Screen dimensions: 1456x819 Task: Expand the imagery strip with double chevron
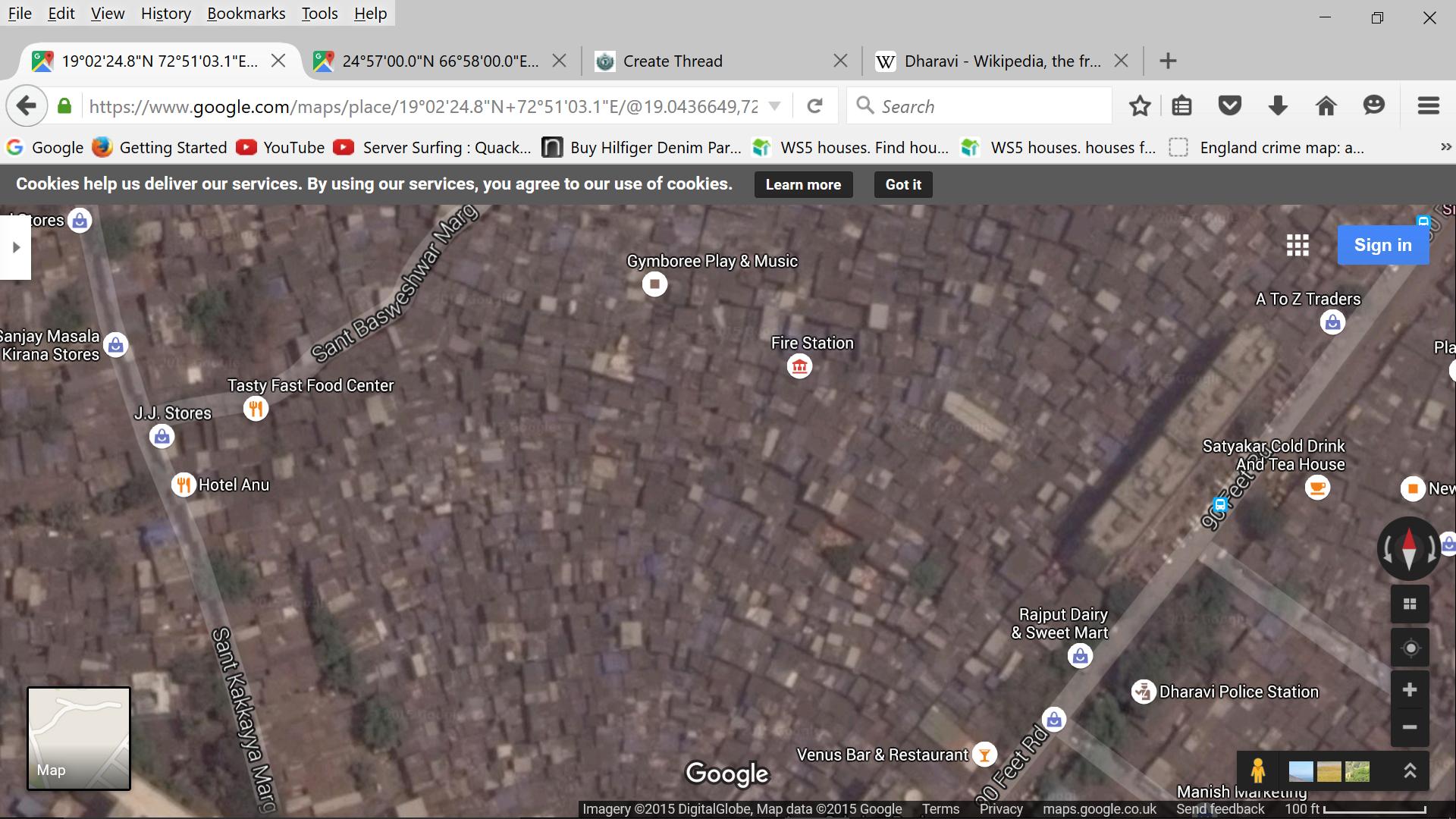coord(1410,771)
